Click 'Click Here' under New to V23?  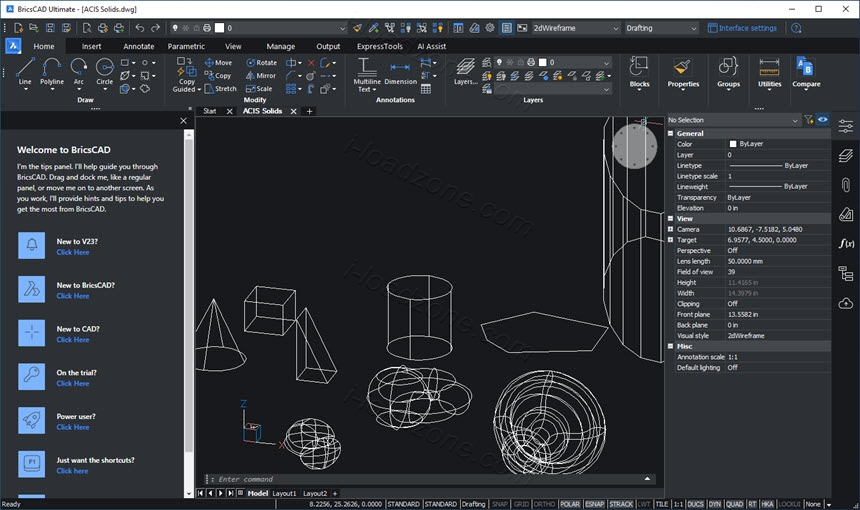(73, 252)
